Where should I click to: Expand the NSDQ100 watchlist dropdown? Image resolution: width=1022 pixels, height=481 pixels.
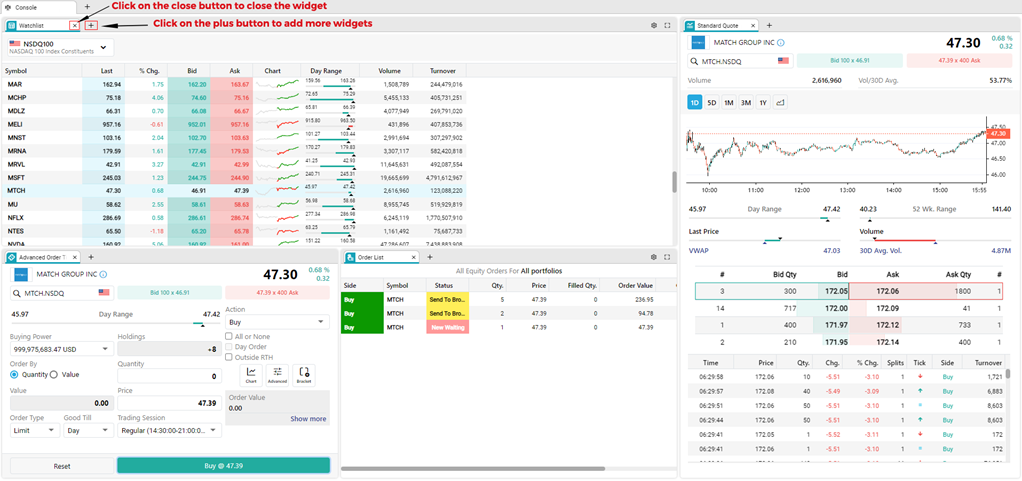(105, 46)
